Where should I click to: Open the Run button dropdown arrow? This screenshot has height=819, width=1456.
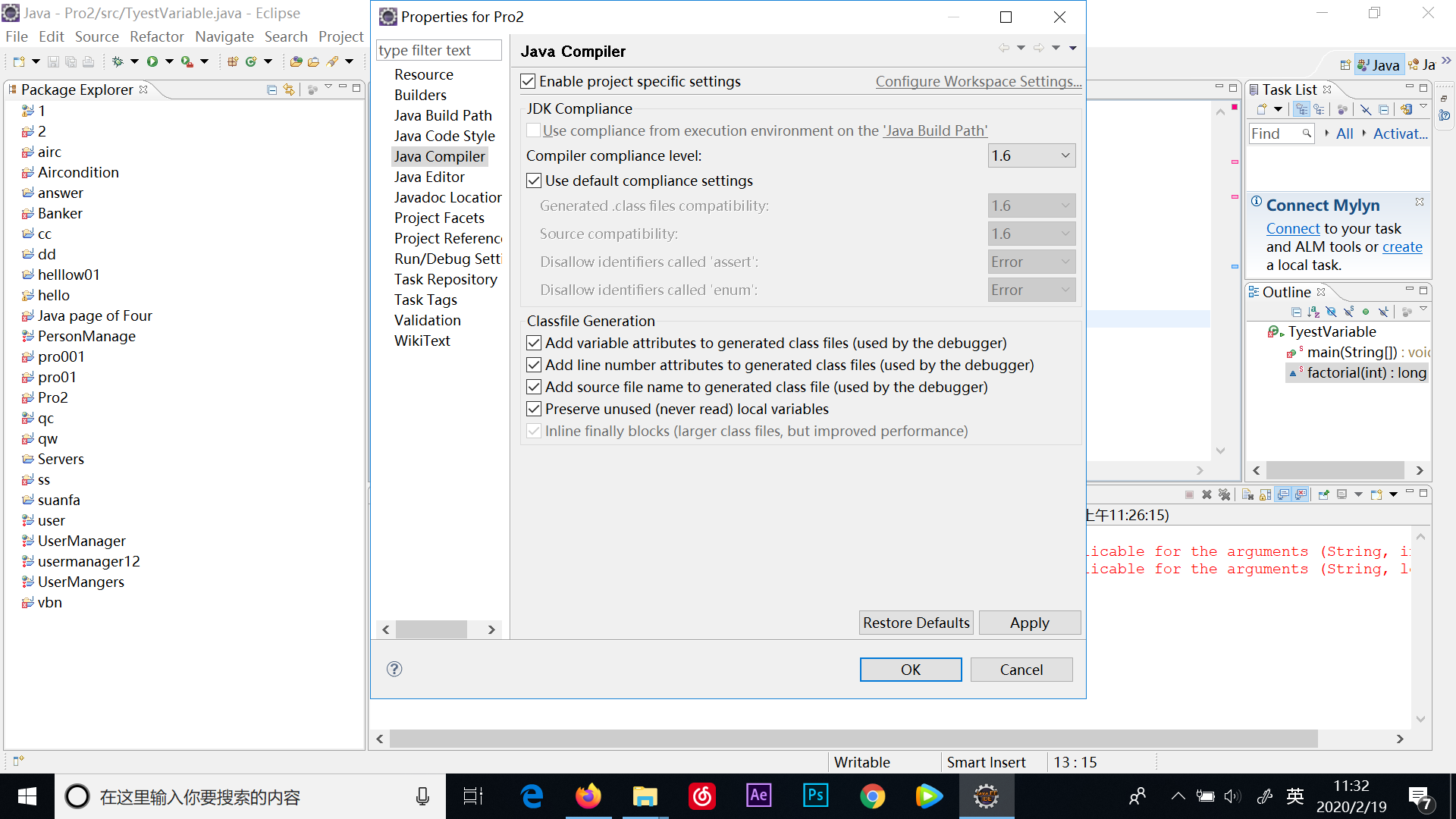pos(169,61)
